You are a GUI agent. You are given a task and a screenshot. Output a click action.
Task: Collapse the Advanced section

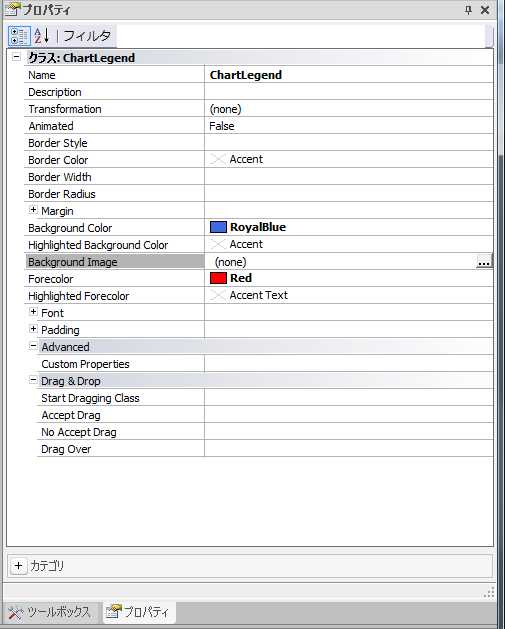click(33, 346)
